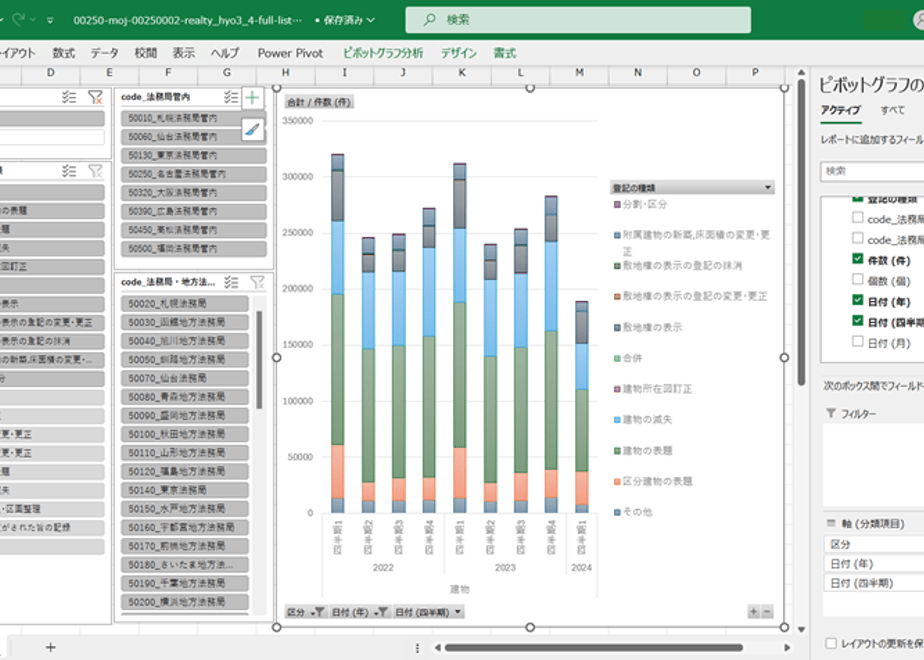Select slicer item 50010_札幌法務局管内
Screen dimensions: 924x660
[194, 118]
